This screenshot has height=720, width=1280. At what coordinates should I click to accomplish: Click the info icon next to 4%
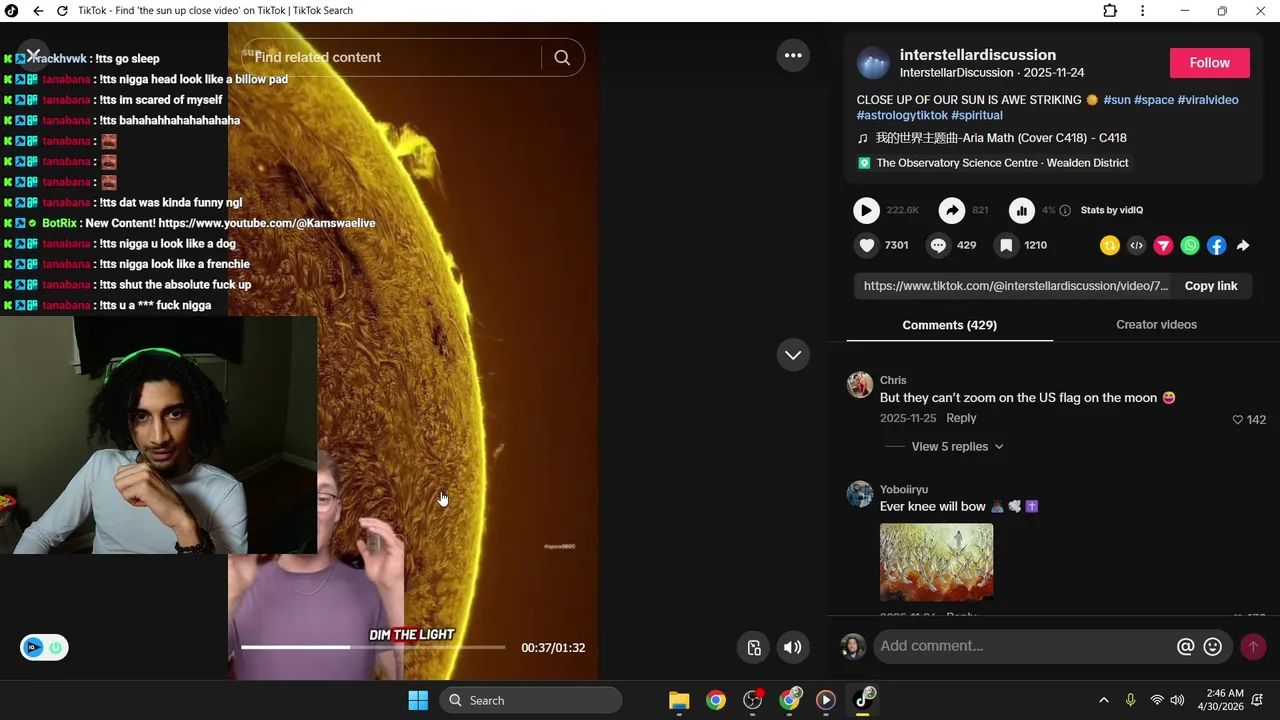[x=1065, y=210]
